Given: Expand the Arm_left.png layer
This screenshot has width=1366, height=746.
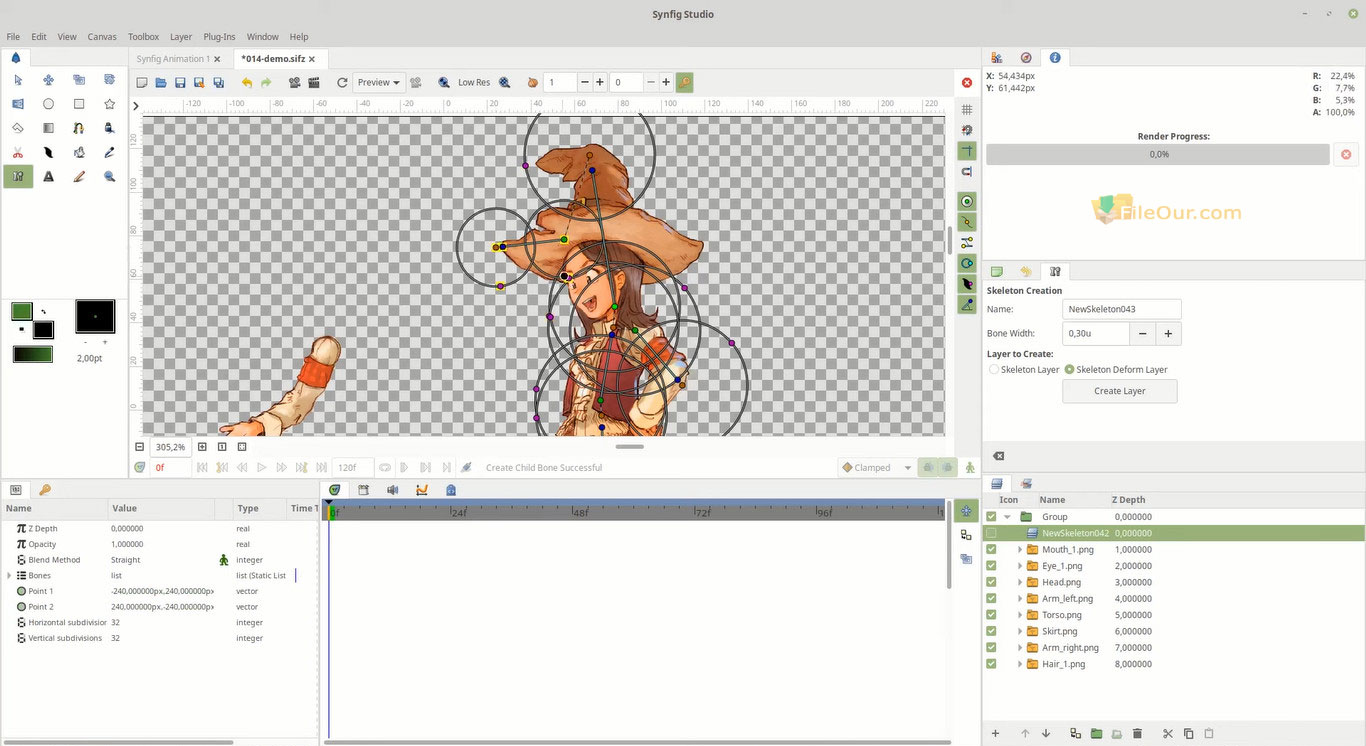Looking at the screenshot, I should (1020, 599).
